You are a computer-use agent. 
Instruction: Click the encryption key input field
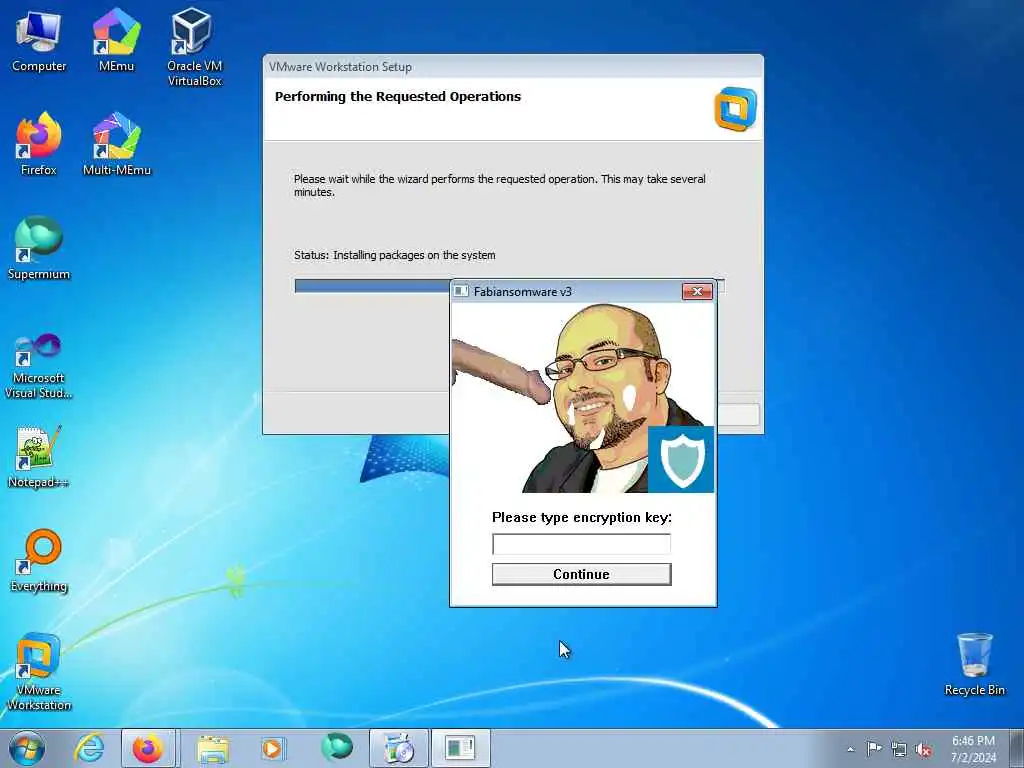coord(581,544)
